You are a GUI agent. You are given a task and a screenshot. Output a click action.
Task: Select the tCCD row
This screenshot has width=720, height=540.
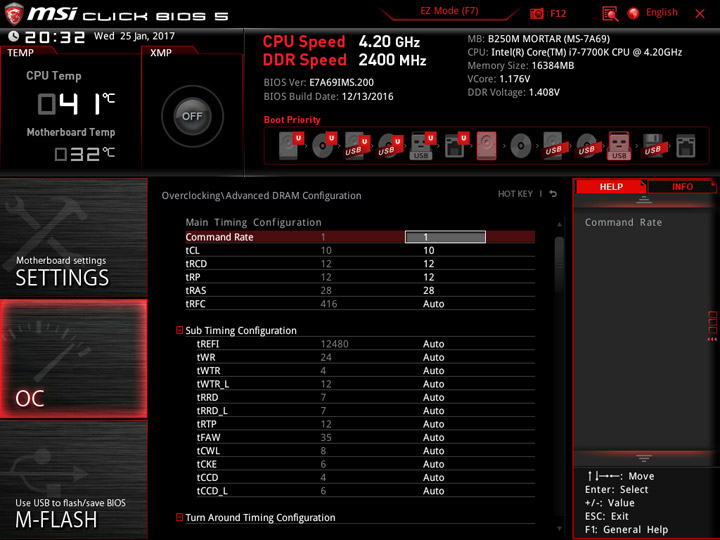366,477
